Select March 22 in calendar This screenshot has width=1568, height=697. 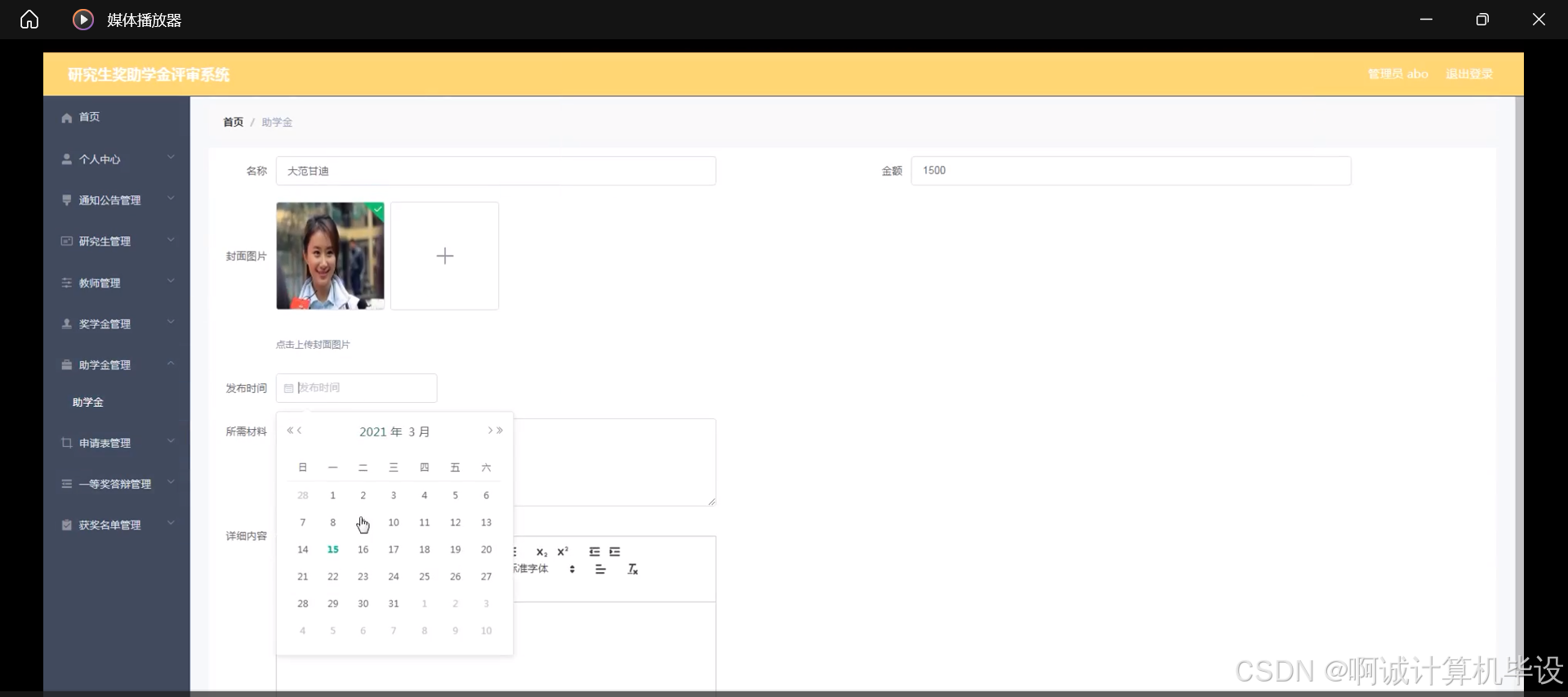pos(333,576)
